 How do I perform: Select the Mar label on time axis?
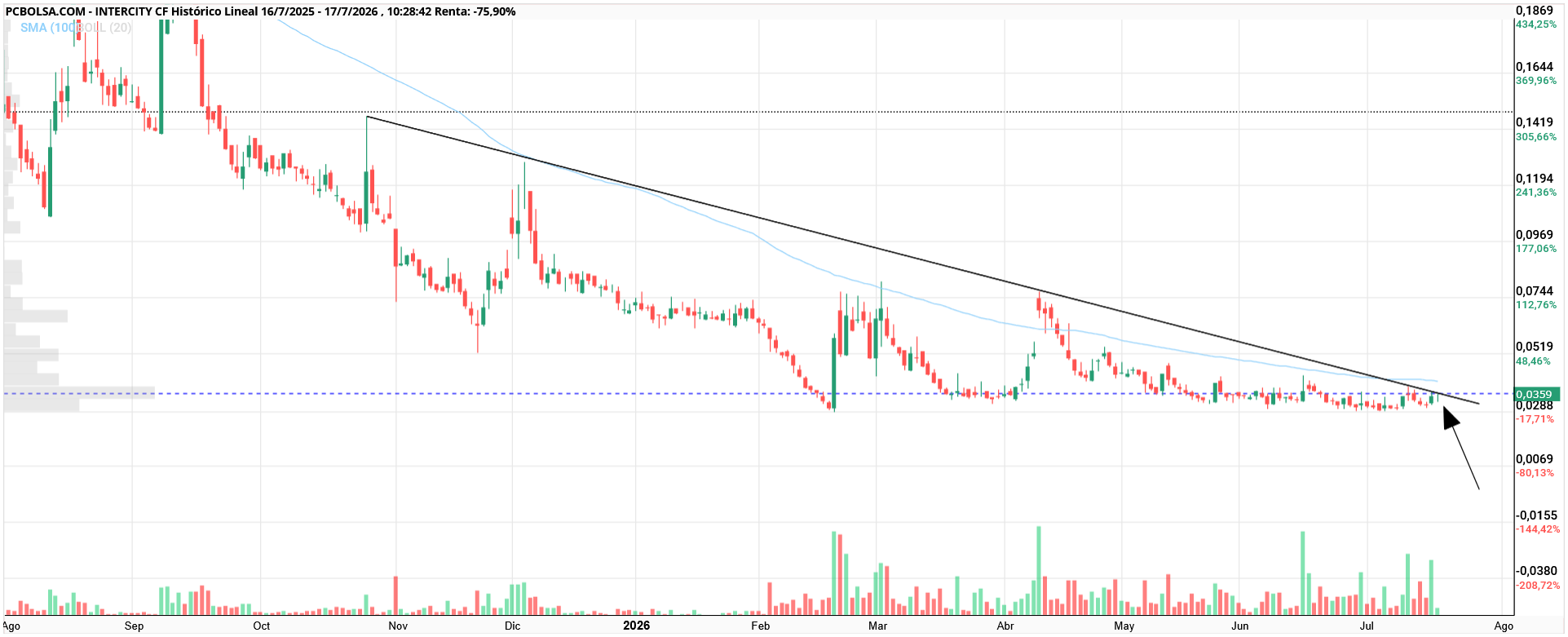pos(877,626)
